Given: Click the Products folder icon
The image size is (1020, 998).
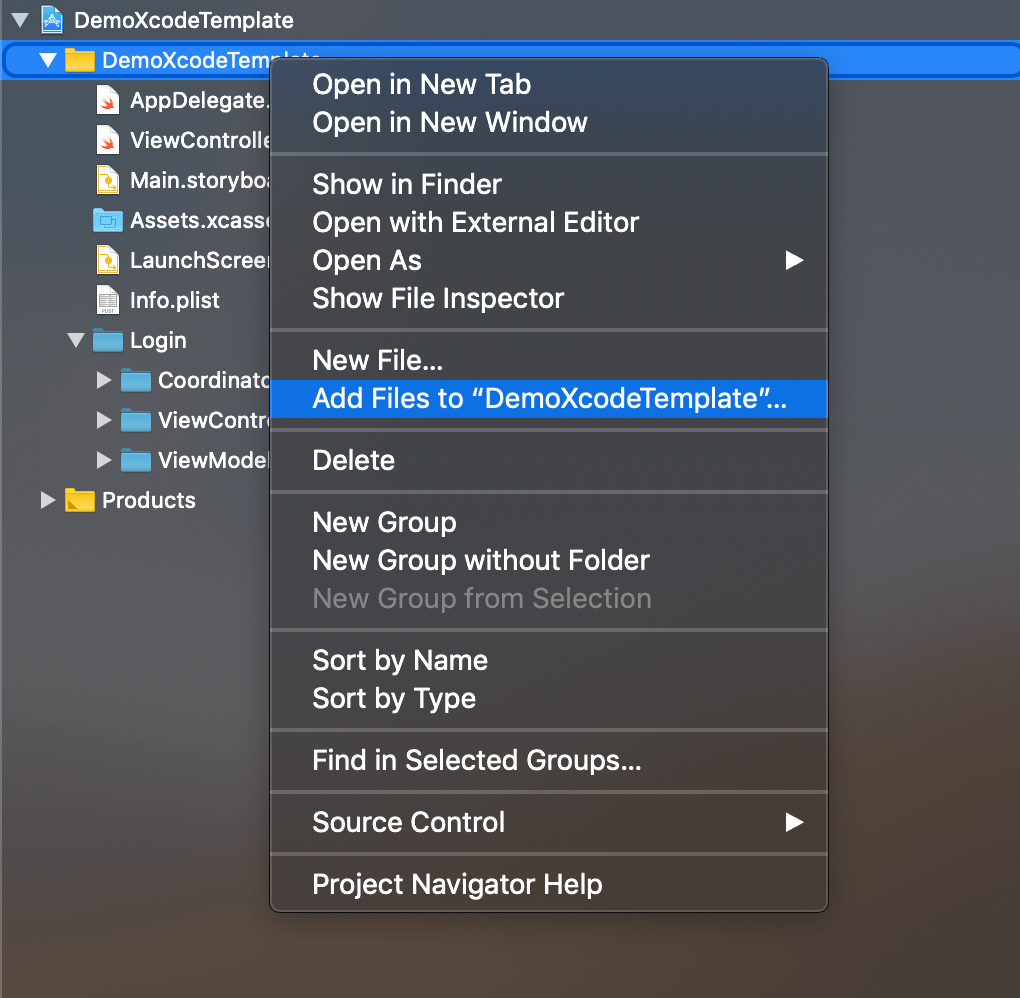Looking at the screenshot, I should [80, 500].
